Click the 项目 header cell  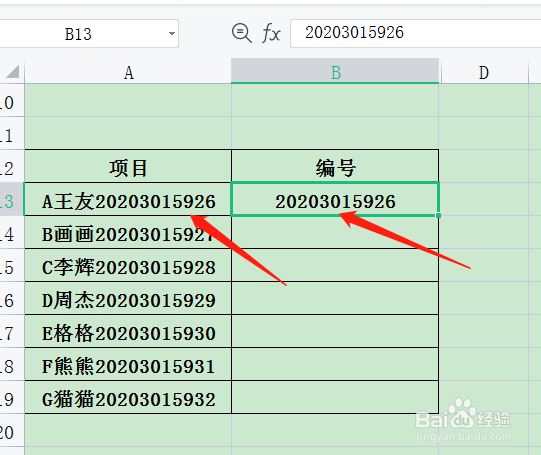128,167
